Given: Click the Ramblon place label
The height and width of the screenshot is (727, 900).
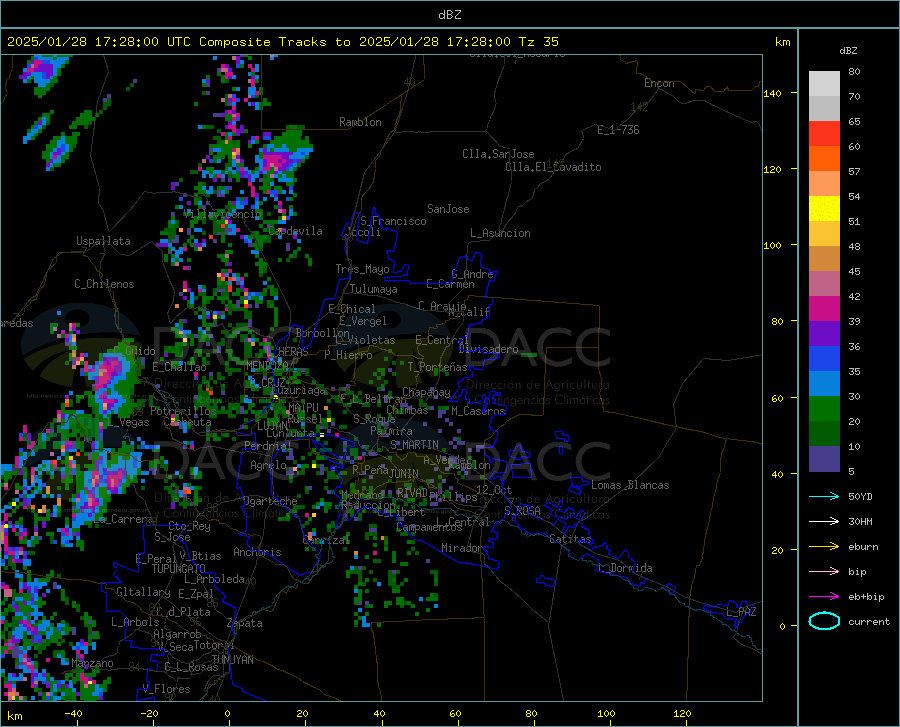Looking at the screenshot, I should coord(360,122).
